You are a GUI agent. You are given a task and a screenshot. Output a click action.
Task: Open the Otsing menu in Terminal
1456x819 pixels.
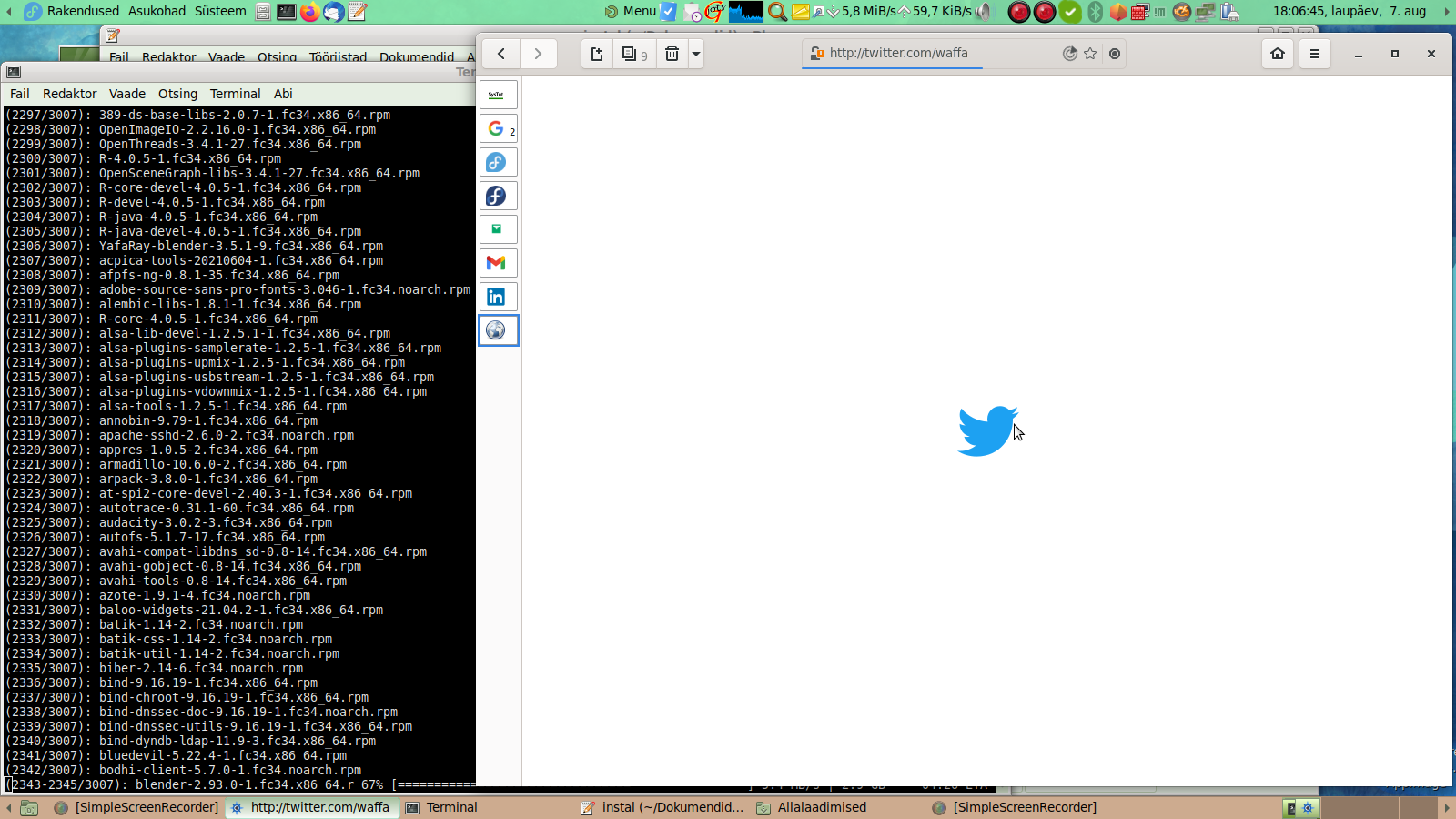click(x=178, y=94)
